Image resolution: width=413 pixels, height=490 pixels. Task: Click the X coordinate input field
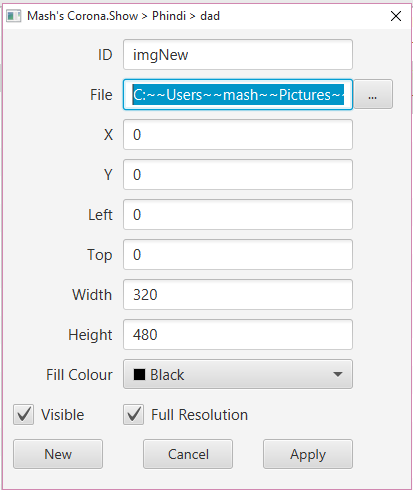coord(238,134)
